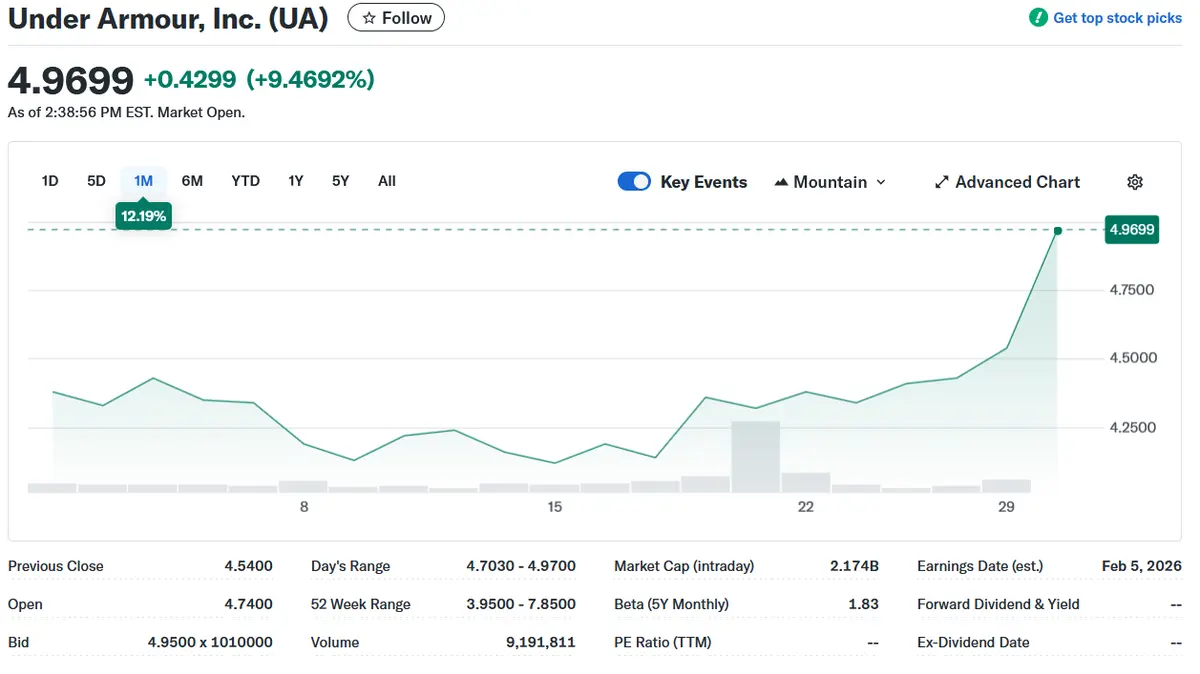Image resolution: width=1200 pixels, height=674 pixels.
Task: Click the green badge icon beside top stock picks
Action: pyautogui.click(x=1038, y=18)
